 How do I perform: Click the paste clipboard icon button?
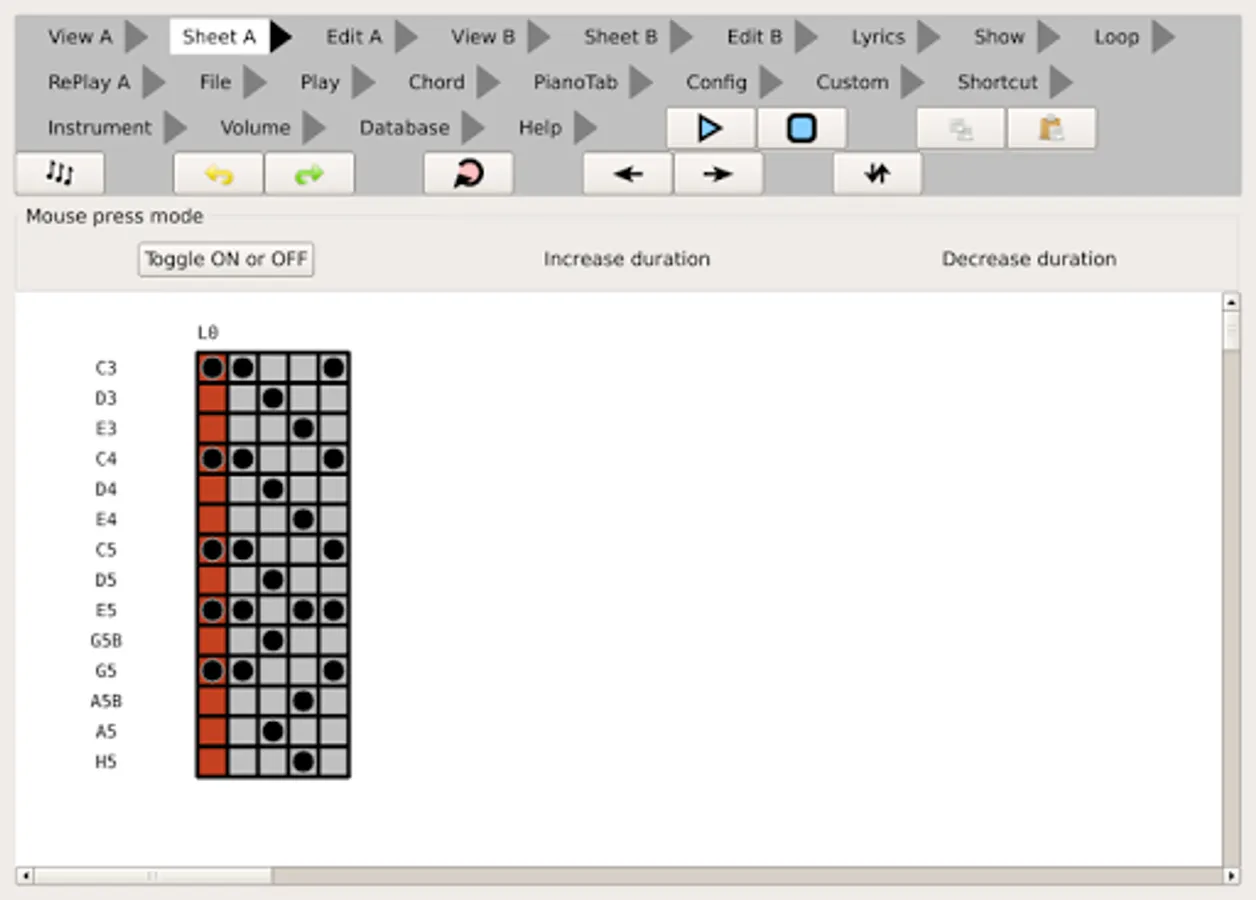(1051, 128)
